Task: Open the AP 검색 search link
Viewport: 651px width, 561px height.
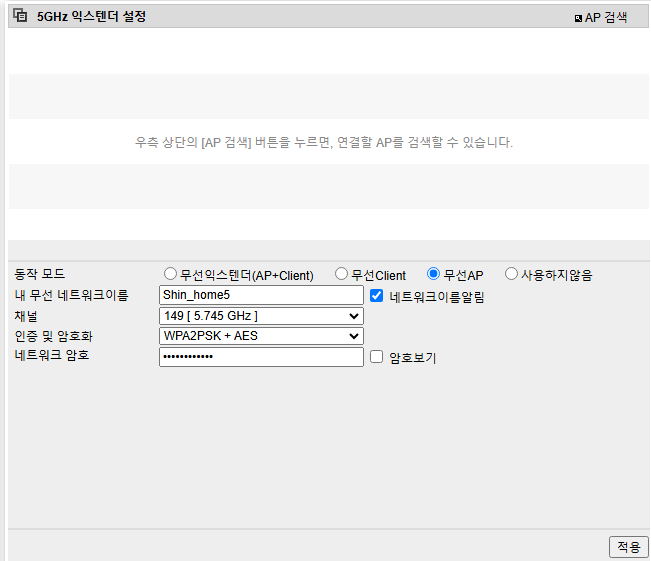Action: [x=601, y=17]
